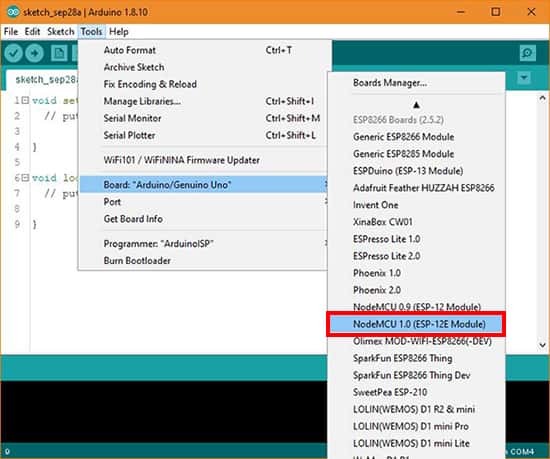Select LOLIN(WEMOS) D1 mini Pro

point(416,426)
